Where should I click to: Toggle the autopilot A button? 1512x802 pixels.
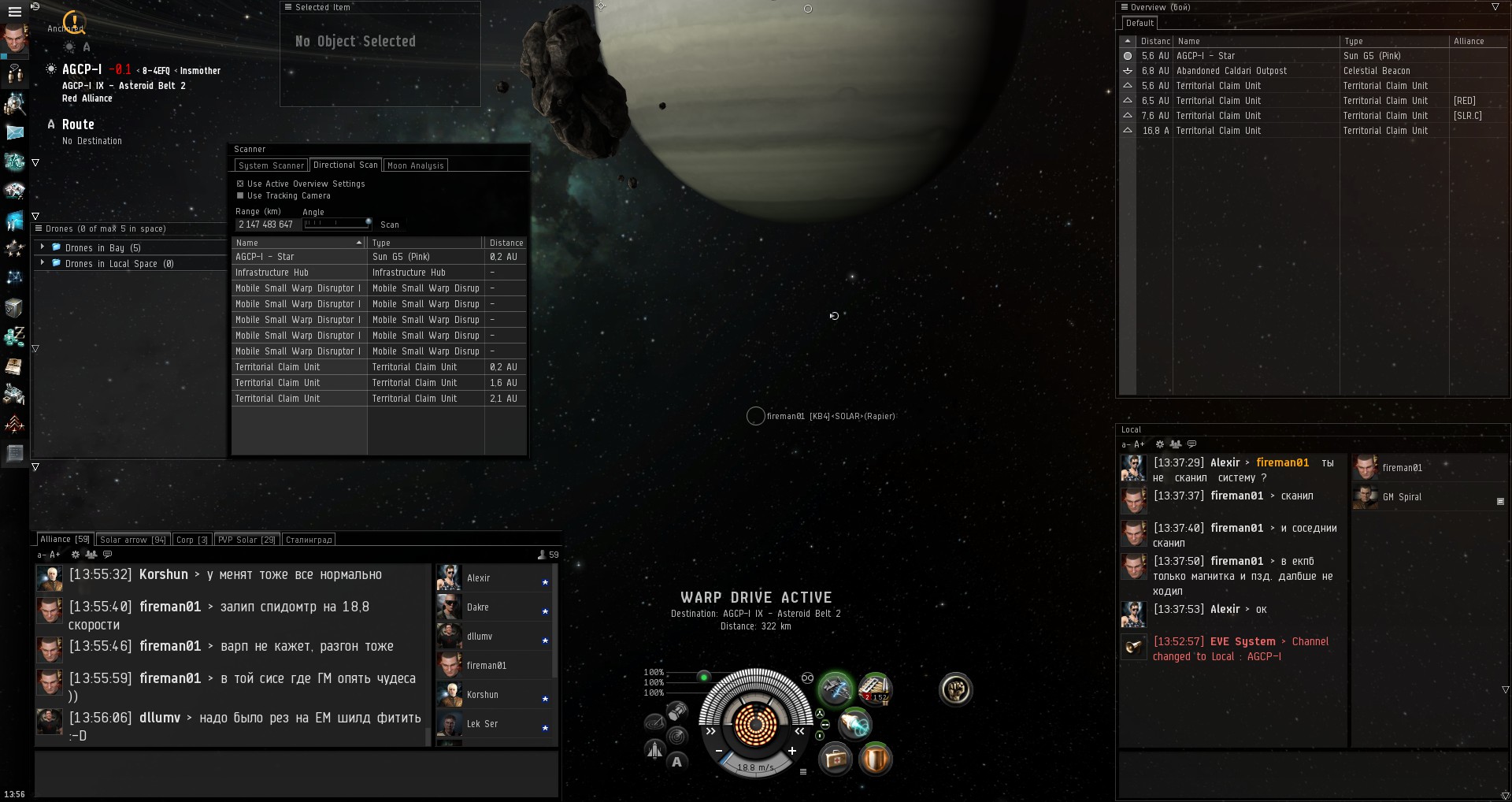tap(676, 762)
